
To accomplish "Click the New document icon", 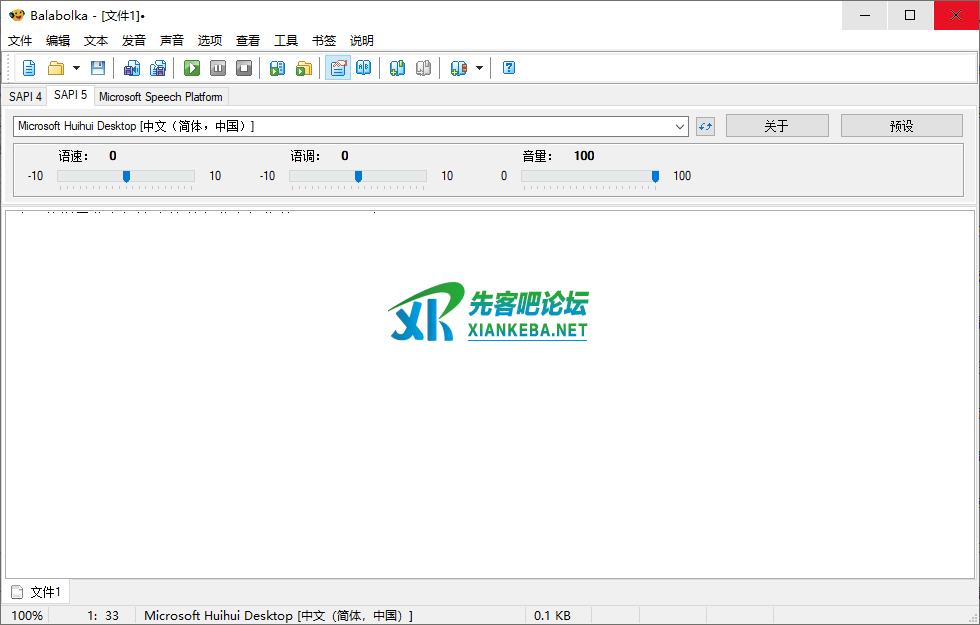I will tap(29, 68).
